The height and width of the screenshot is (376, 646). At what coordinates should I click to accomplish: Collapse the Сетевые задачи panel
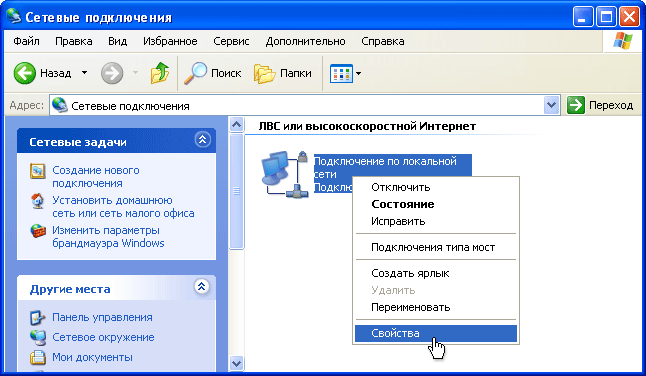(x=202, y=140)
